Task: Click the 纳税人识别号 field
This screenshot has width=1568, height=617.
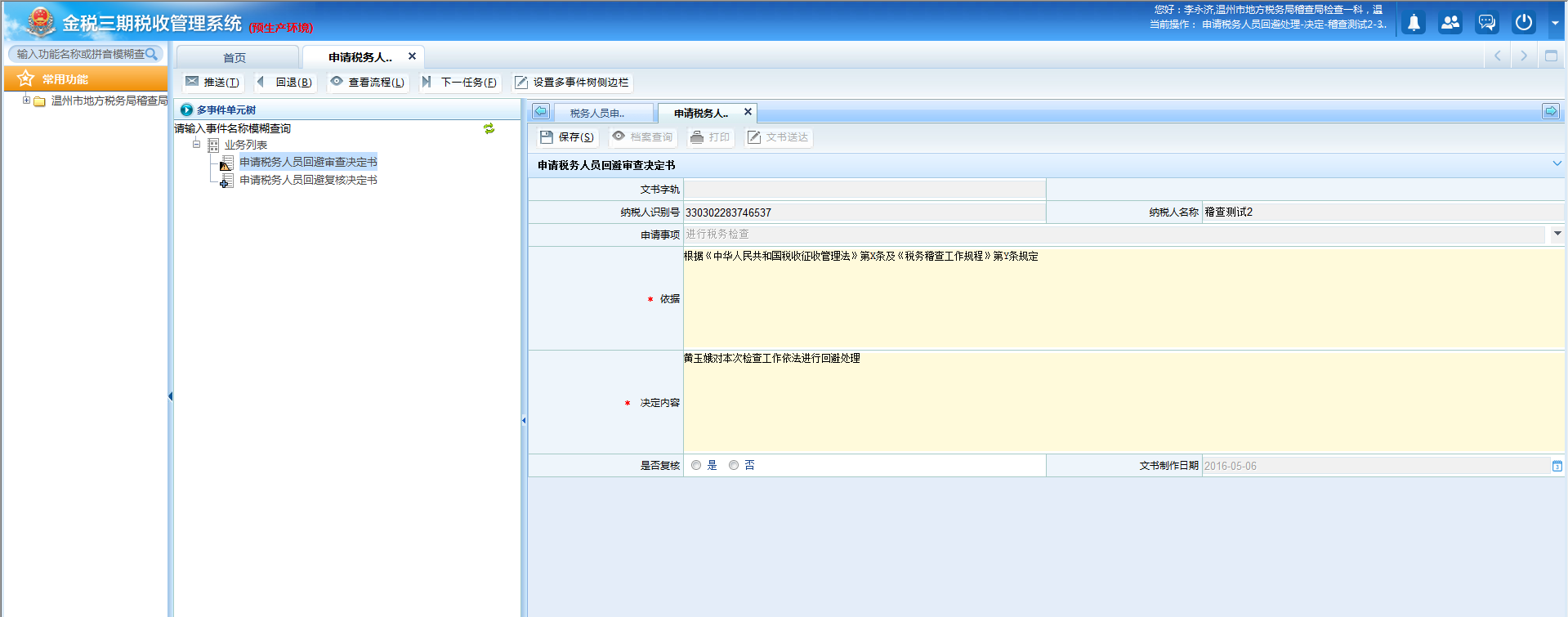Action: (x=864, y=212)
